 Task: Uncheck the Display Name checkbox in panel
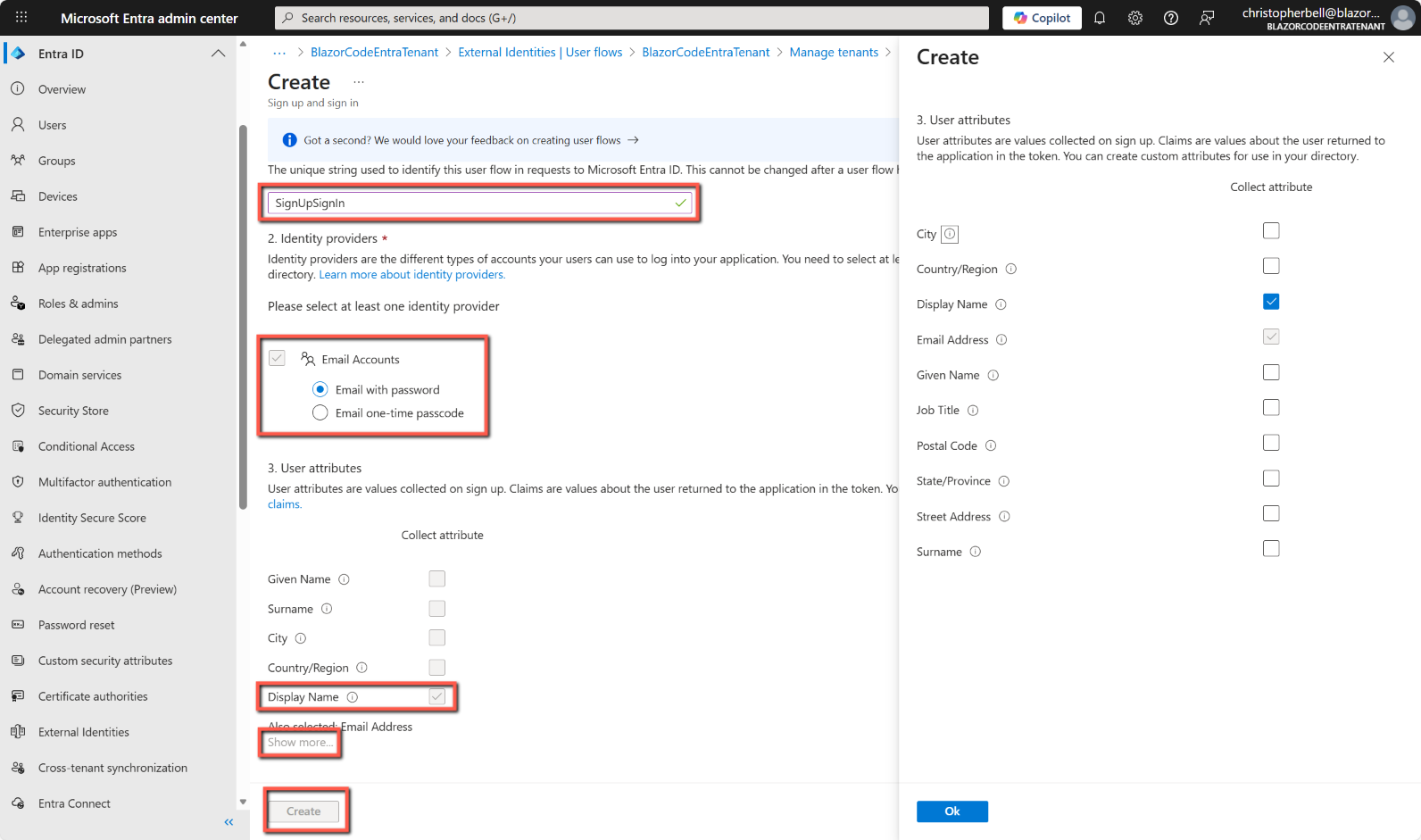(1271, 302)
